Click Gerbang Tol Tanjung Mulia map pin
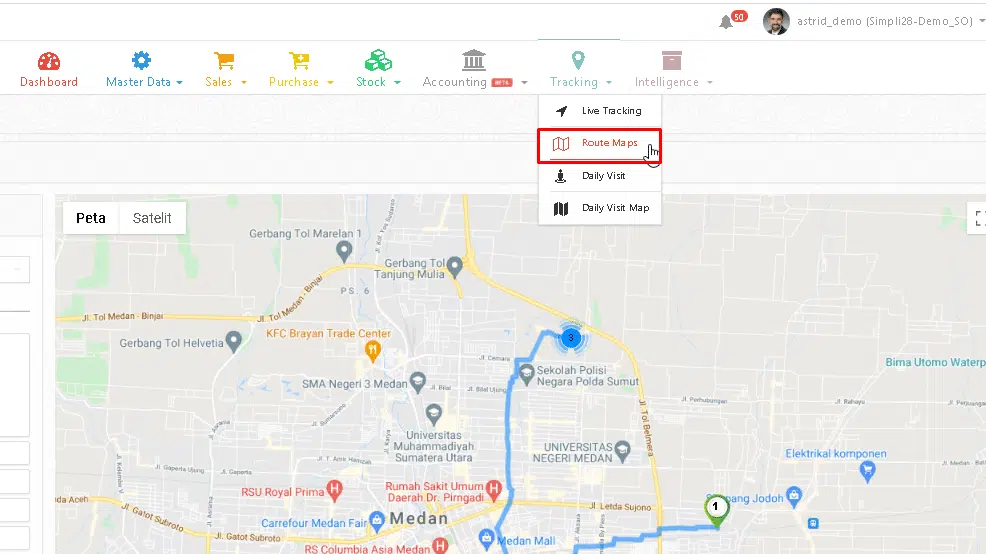Viewport: 986px width, 554px height. pyautogui.click(x=455, y=267)
